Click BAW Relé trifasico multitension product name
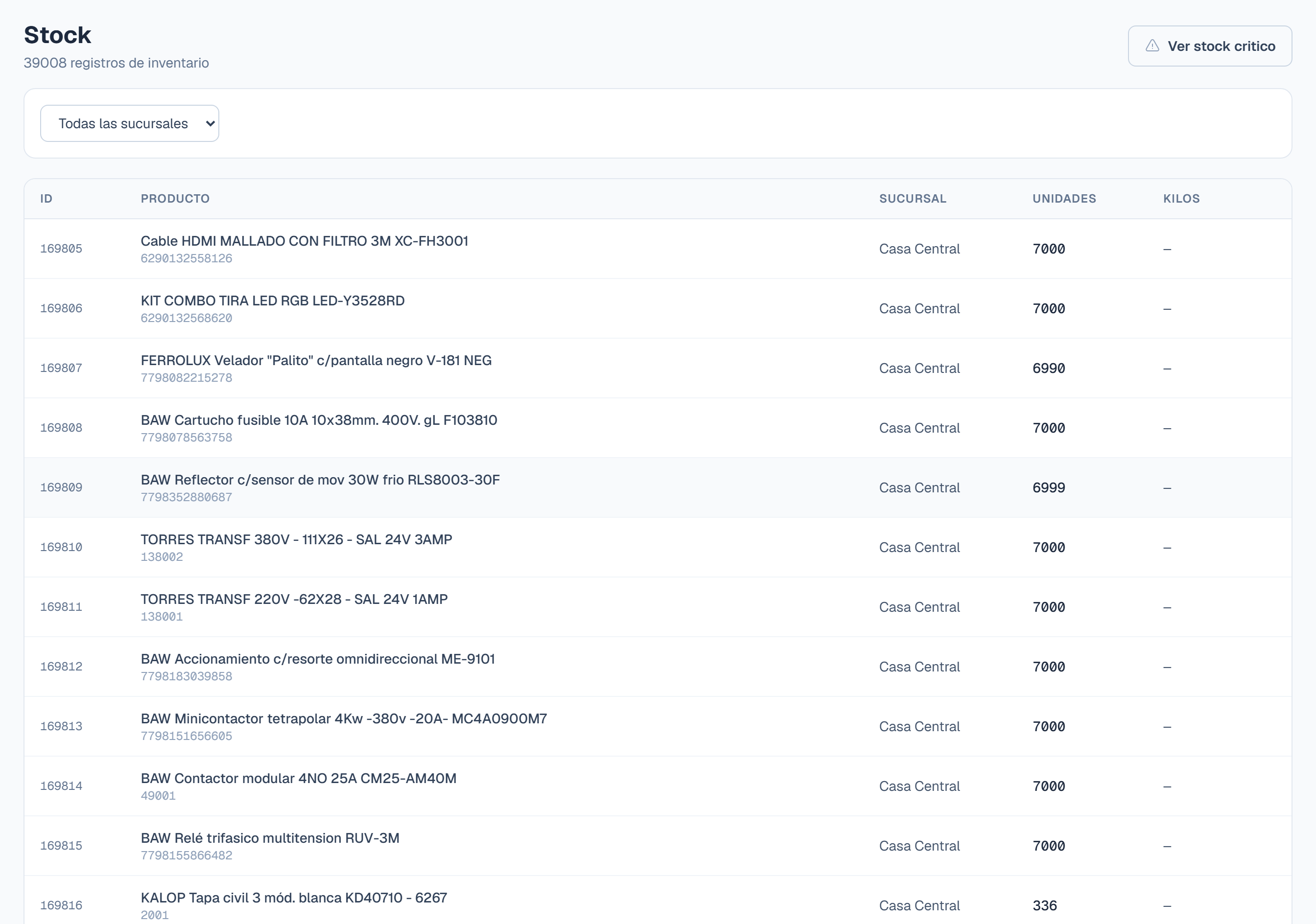The image size is (1316, 924). pos(270,838)
